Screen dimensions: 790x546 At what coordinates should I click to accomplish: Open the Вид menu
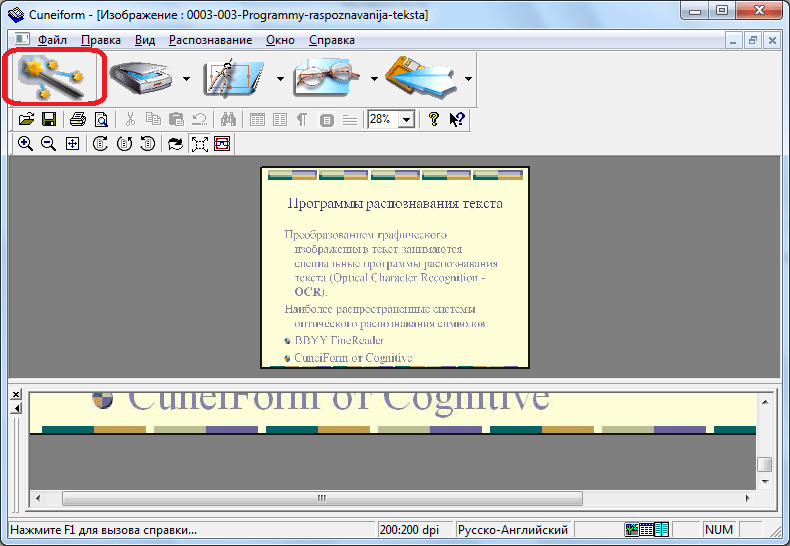point(145,40)
